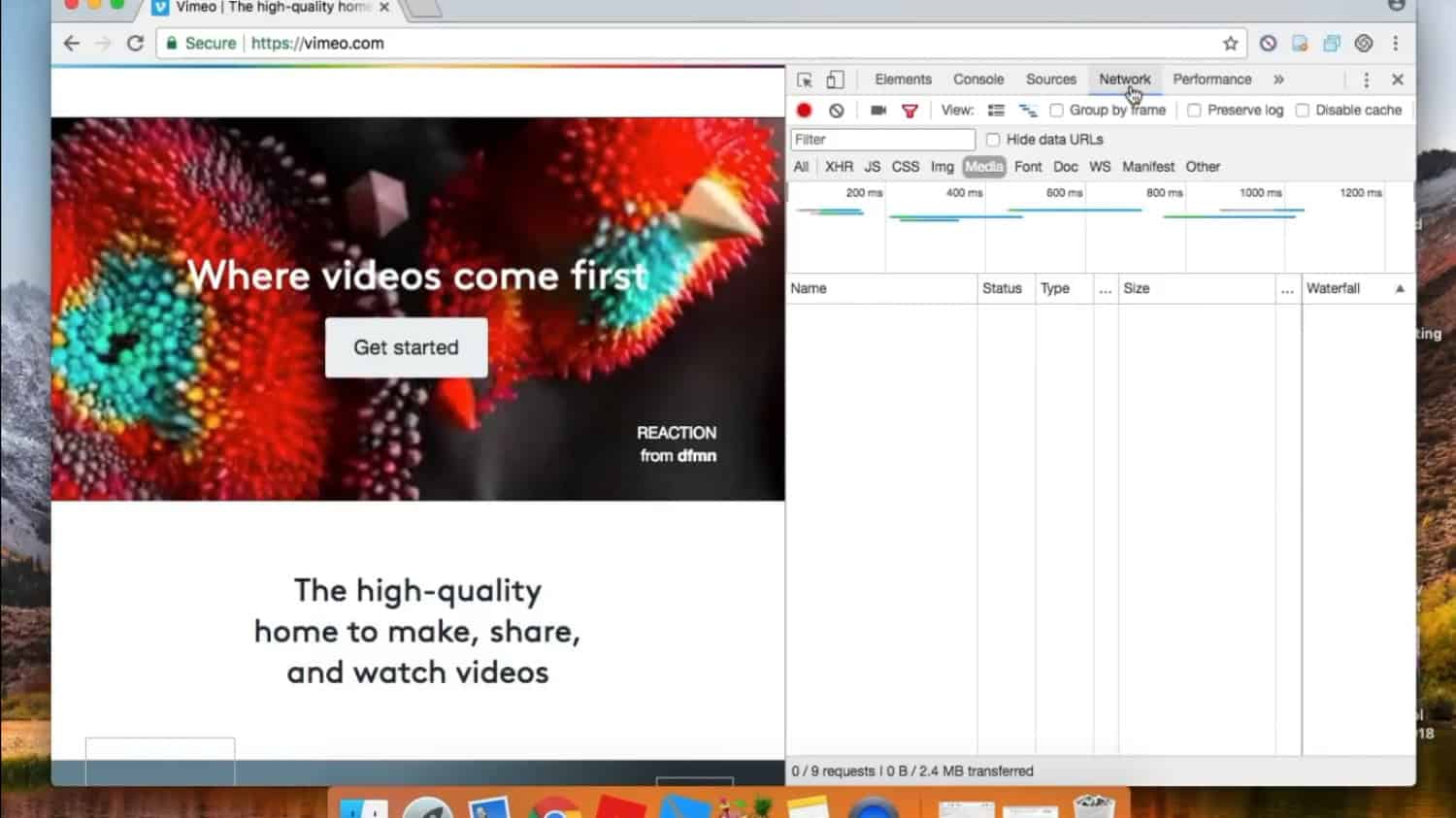The width and height of the screenshot is (1456, 818).
Task: Show the network overview view icon
Action: click(1028, 111)
